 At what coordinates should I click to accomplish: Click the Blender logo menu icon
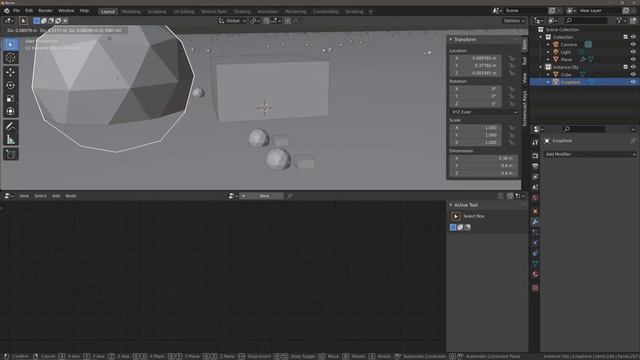[6, 11]
